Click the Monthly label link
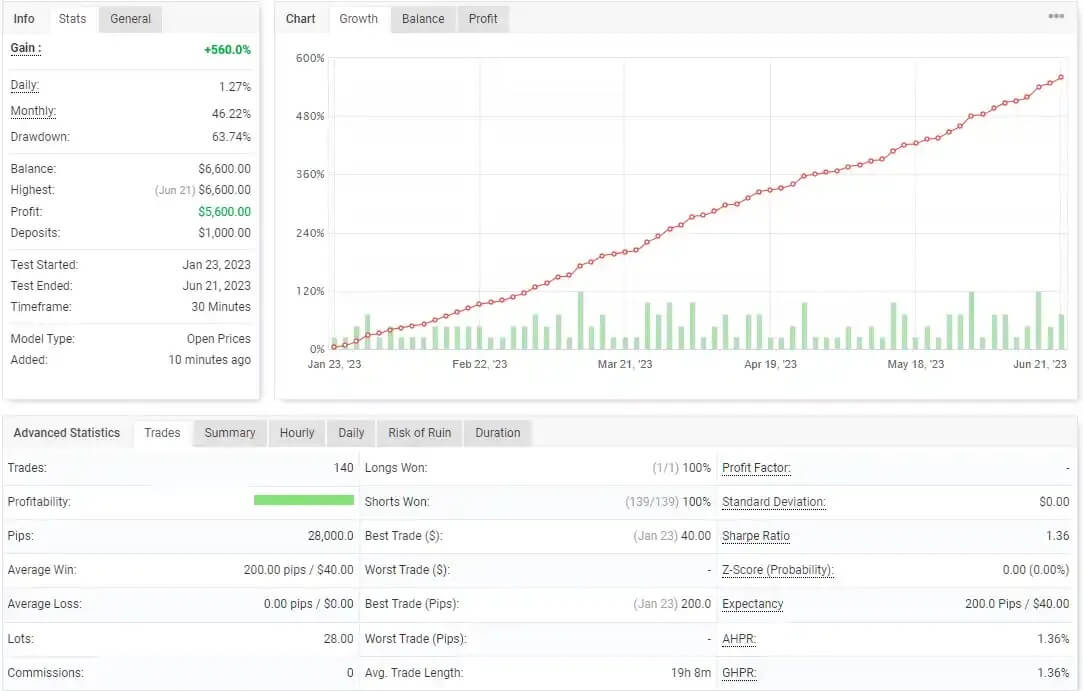 point(33,111)
